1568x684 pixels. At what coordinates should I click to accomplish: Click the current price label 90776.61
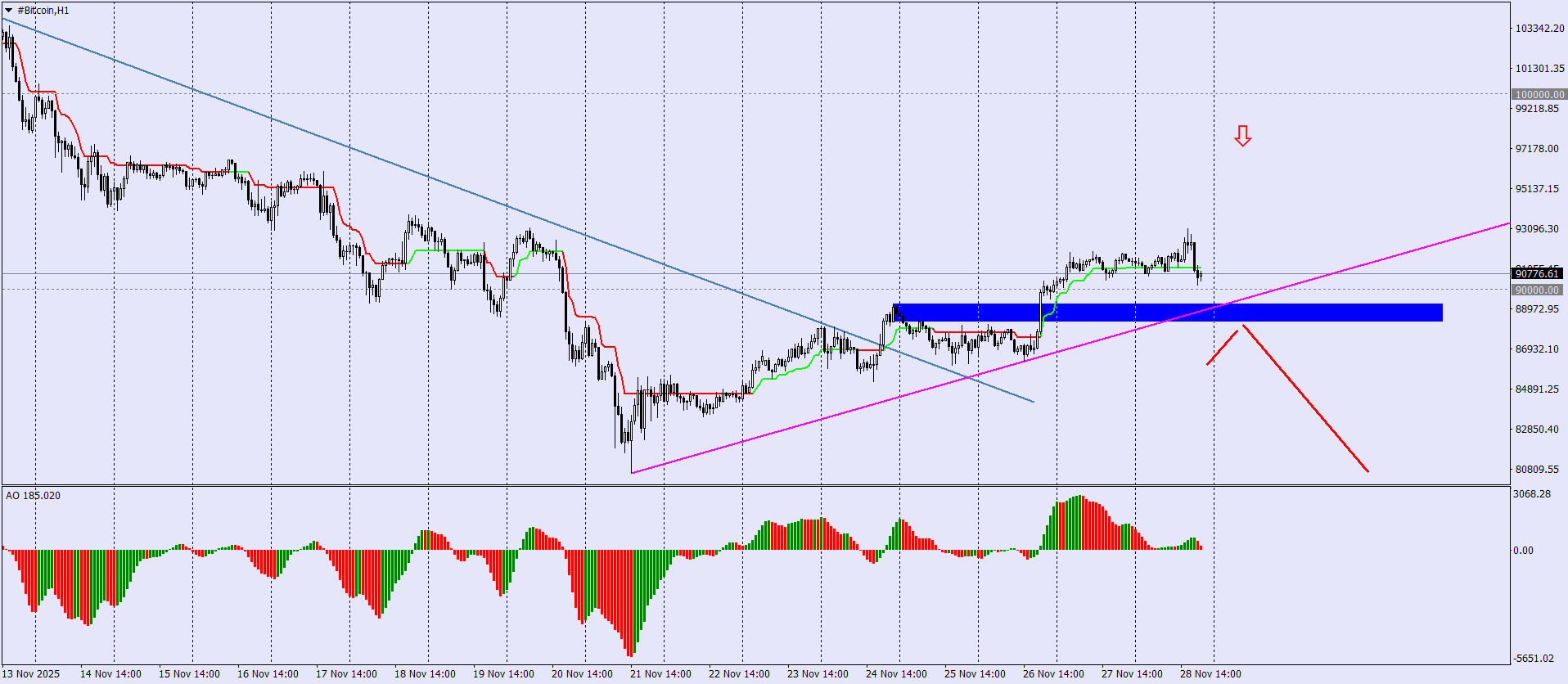click(x=1537, y=274)
